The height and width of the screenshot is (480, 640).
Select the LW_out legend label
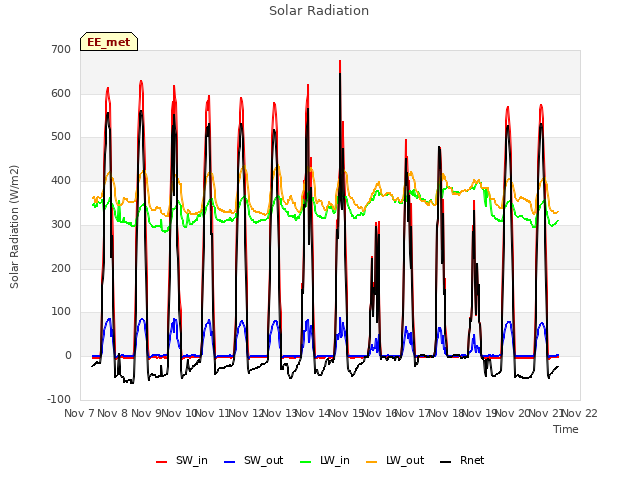pyautogui.click(x=405, y=460)
